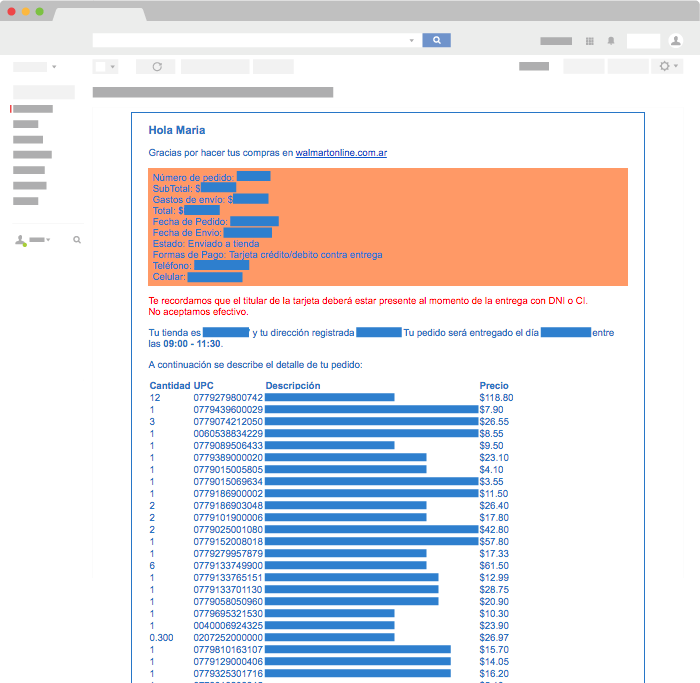Expand the mail label dropdown in sidebar
Viewport: 700px width, 683px height.
click(54, 67)
